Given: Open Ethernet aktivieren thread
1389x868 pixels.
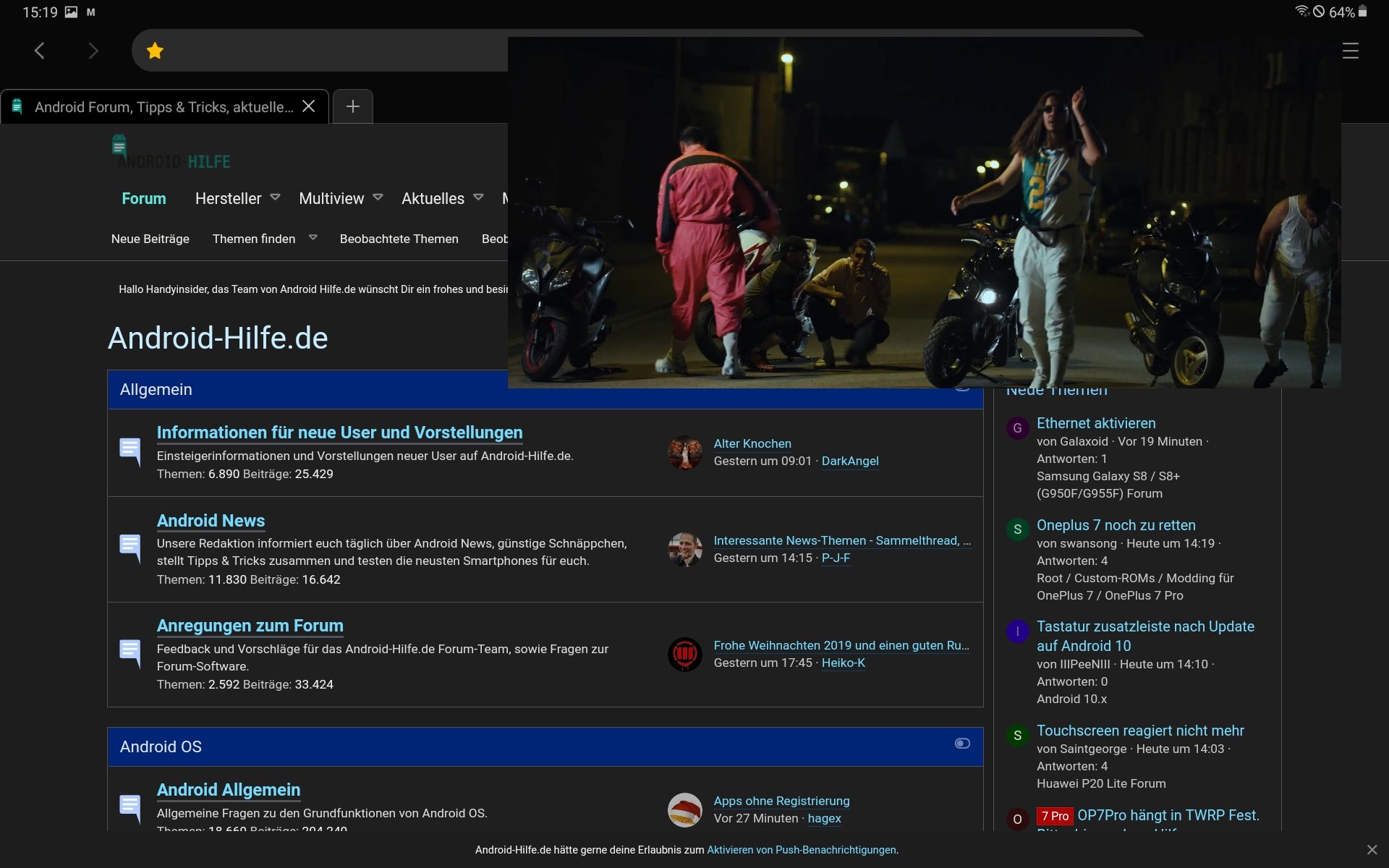Looking at the screenshot, I should point(1096,423).
